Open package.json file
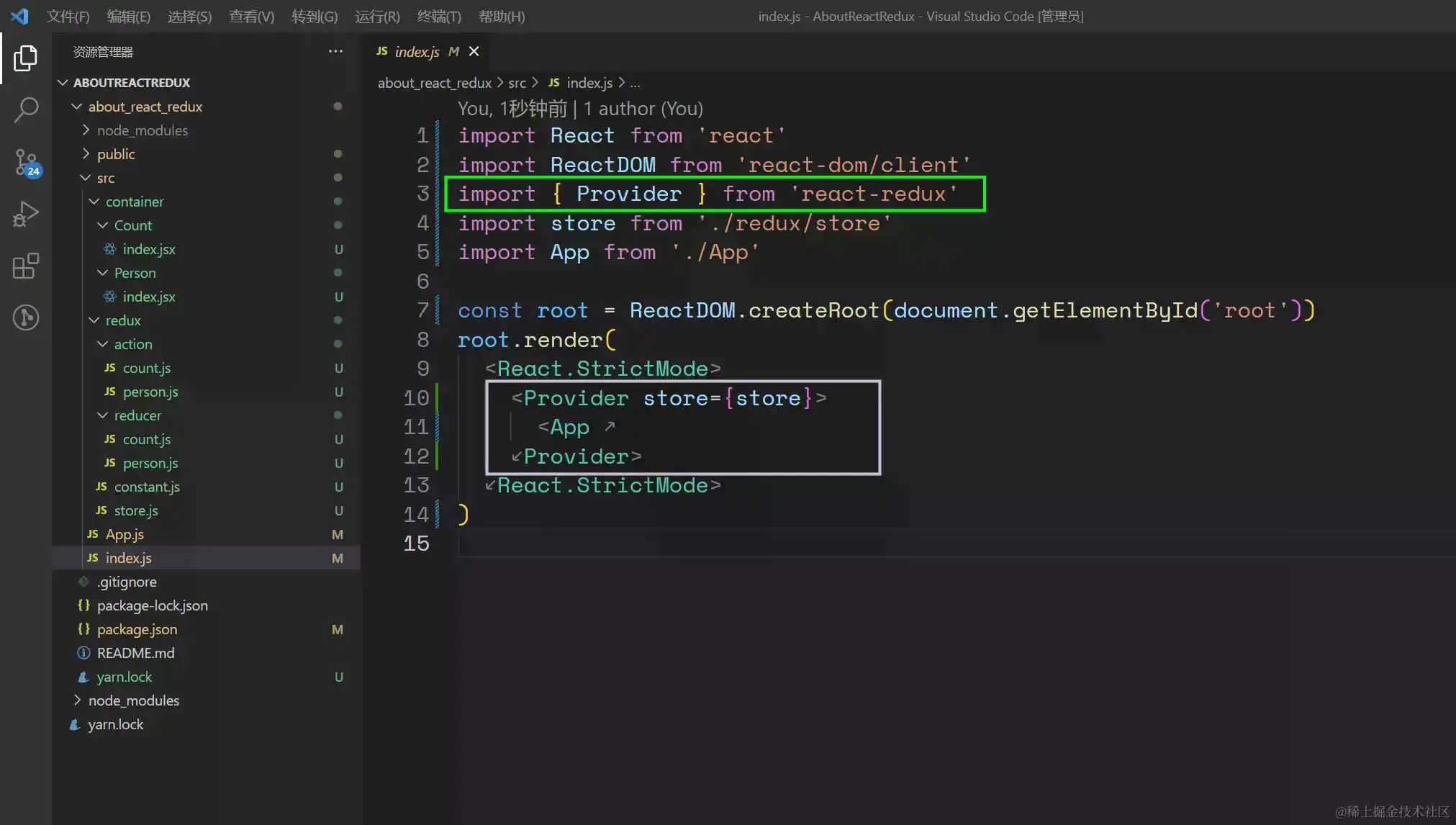Screen dimensions: 1456x825 click(x=137, y=629)
